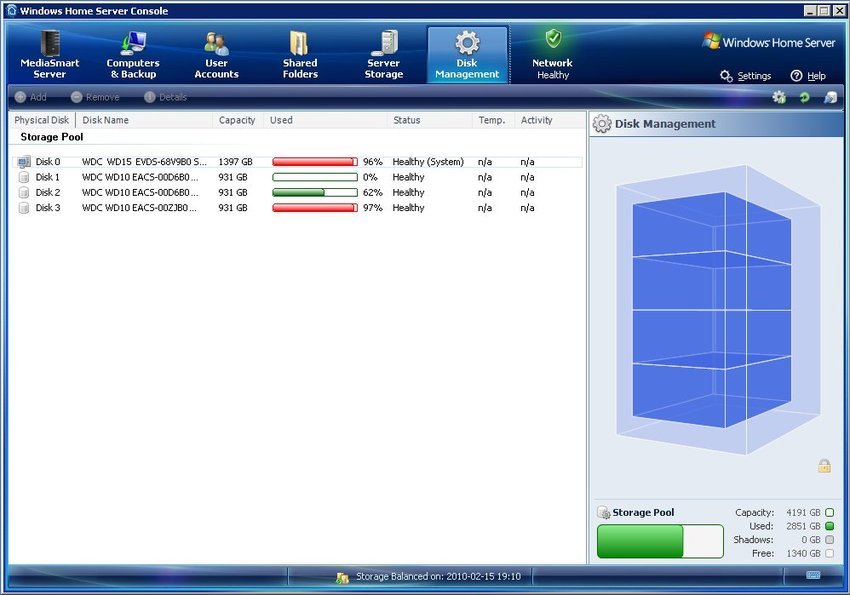Click the 3D blue disk stack graphic
Viewport: 850px width, 595px height.
click(717, 309)
